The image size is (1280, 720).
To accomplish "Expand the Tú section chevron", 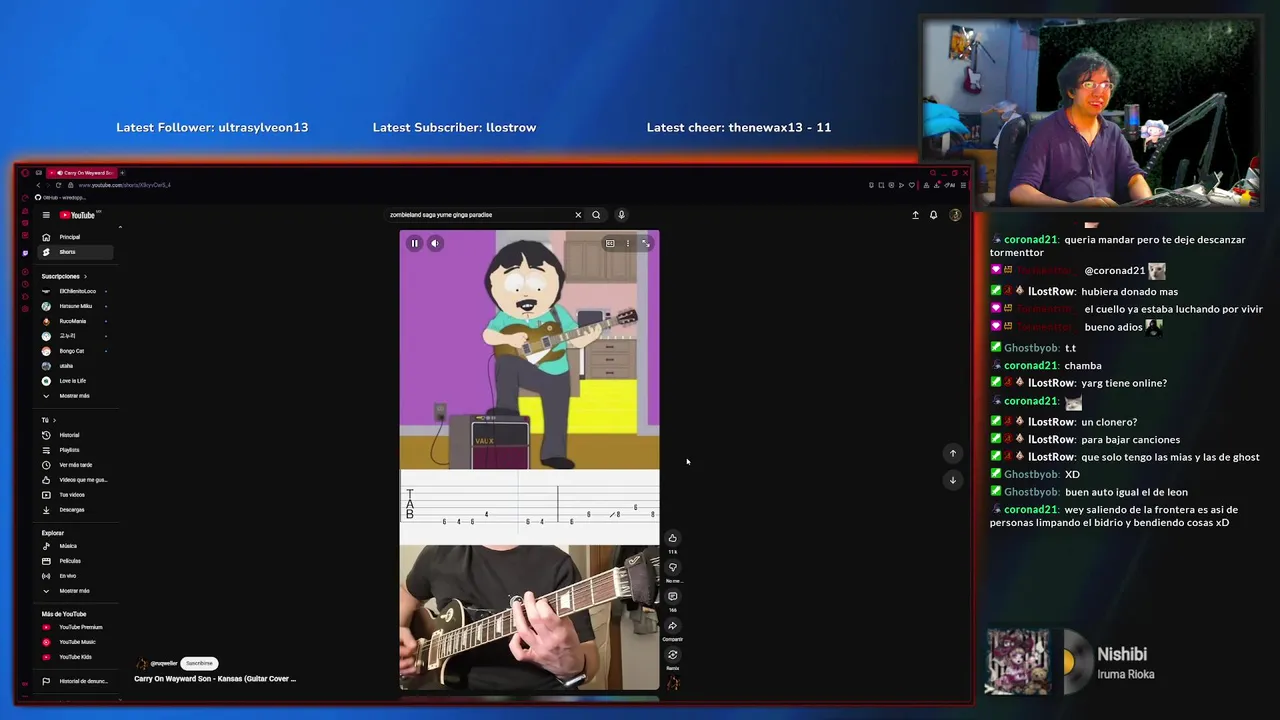I will click(54, 420).
